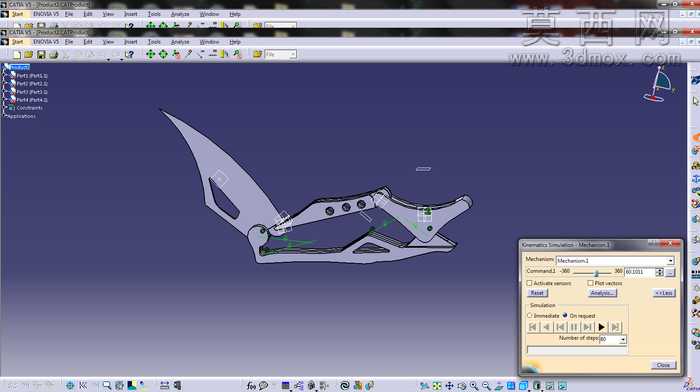Select the Rotate view tool
700x392 pixels.
click(462, 386)
